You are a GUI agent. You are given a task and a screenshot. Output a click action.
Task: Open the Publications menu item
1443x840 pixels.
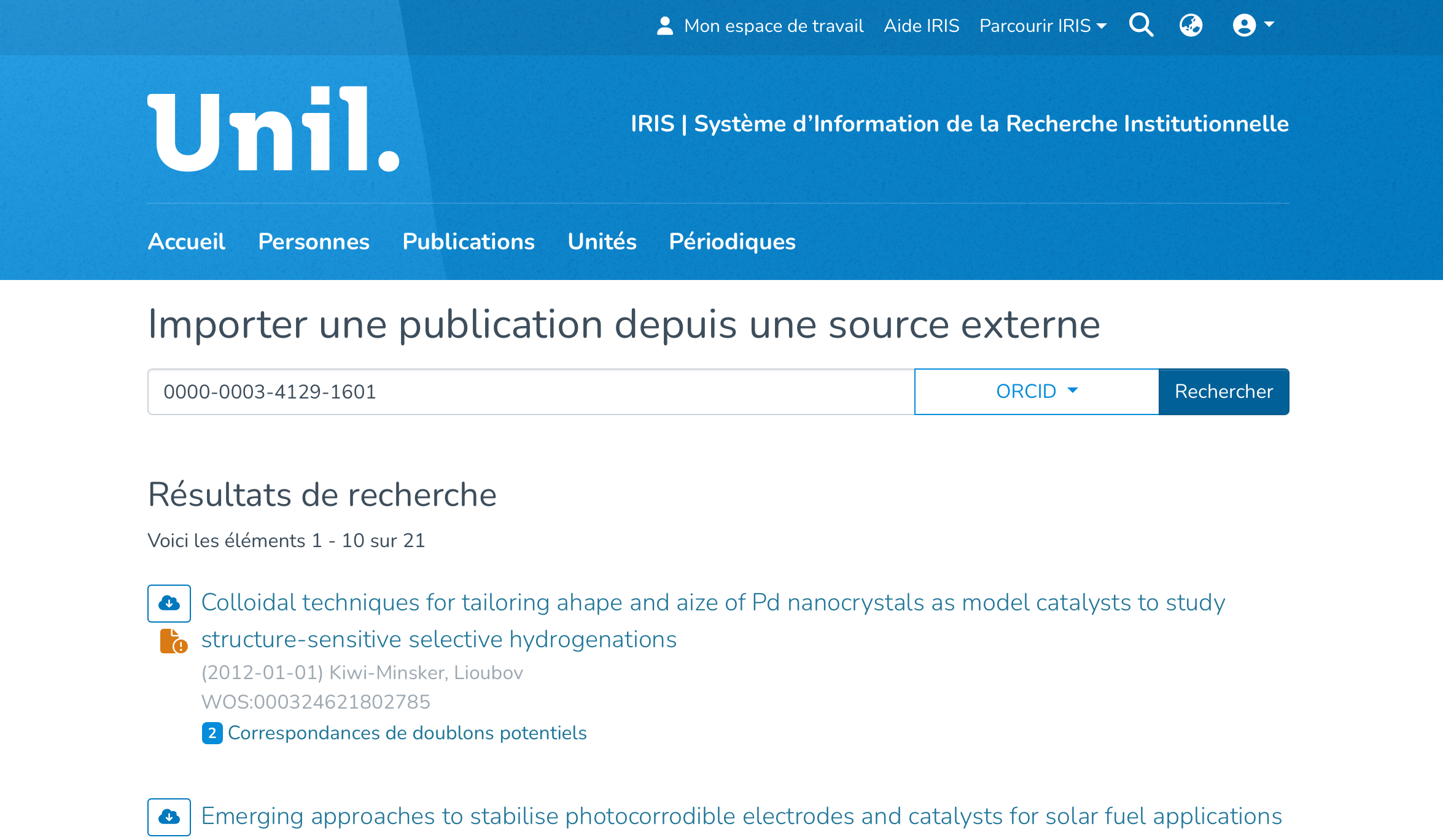[x=469, y=242]
